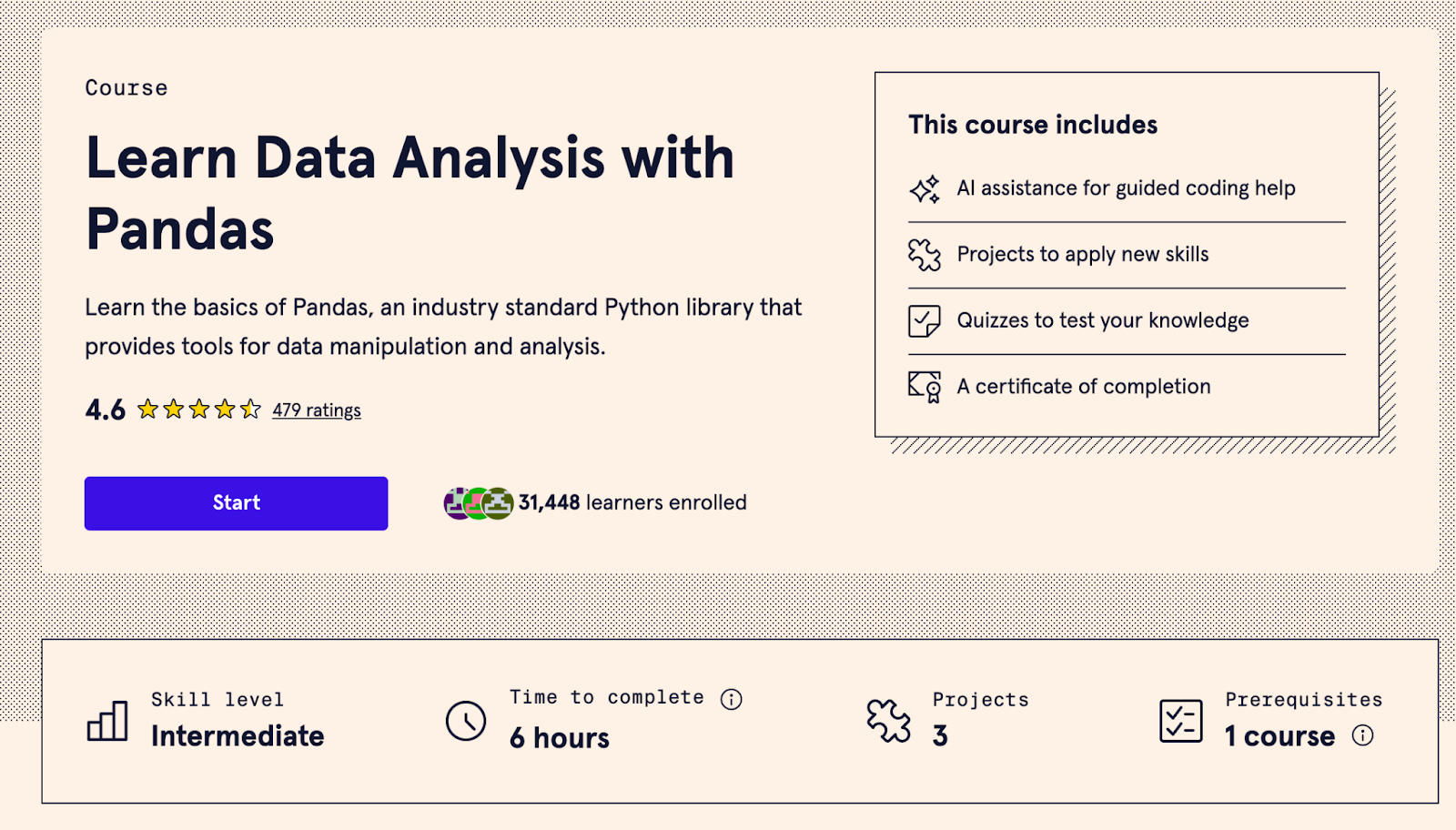Screen dimensions: 1456x830
Task: Click the 4.6 rating score
Action: tap(106, 410)
